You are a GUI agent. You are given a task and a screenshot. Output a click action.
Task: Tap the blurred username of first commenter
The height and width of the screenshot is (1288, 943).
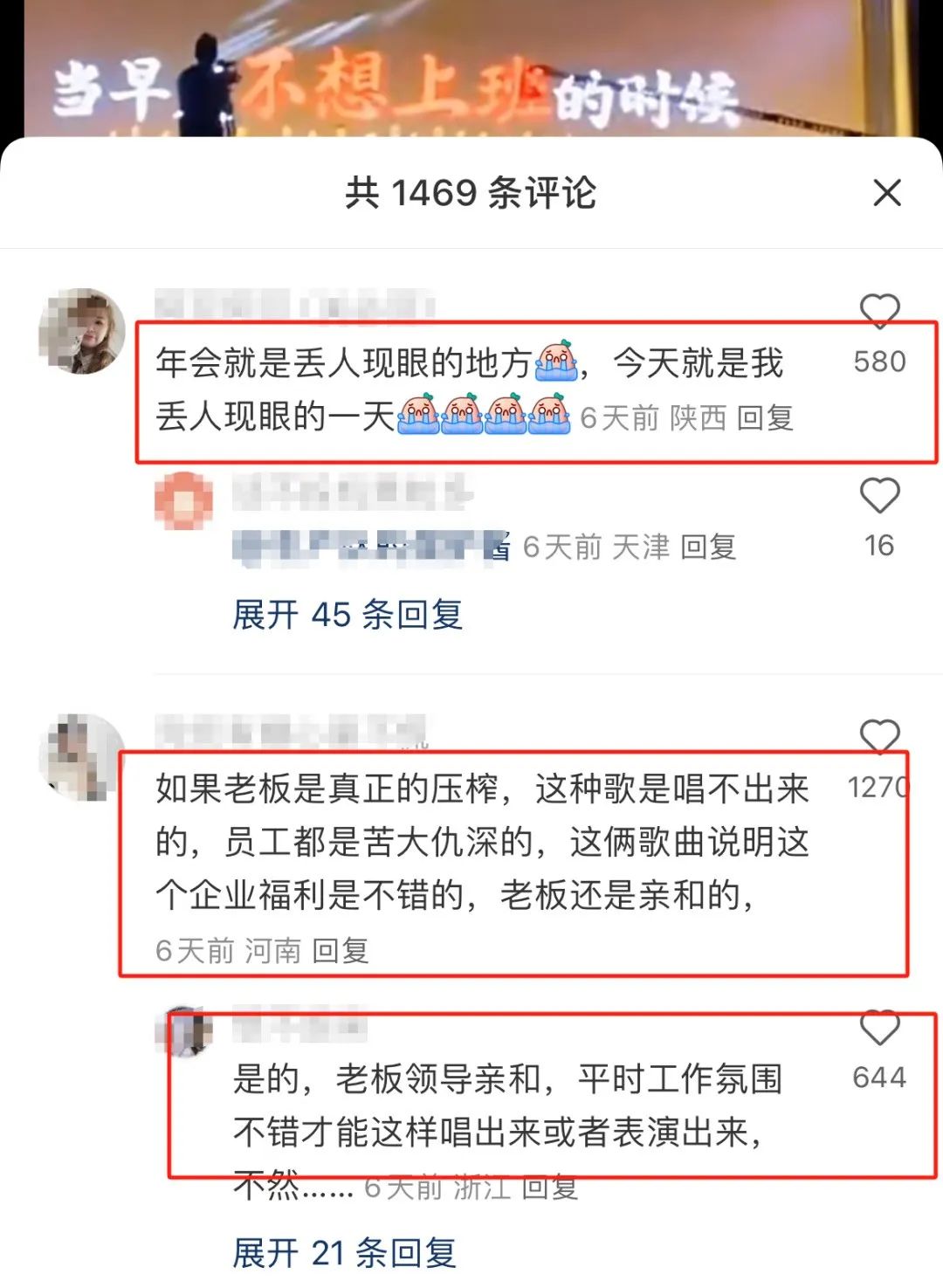294,307
